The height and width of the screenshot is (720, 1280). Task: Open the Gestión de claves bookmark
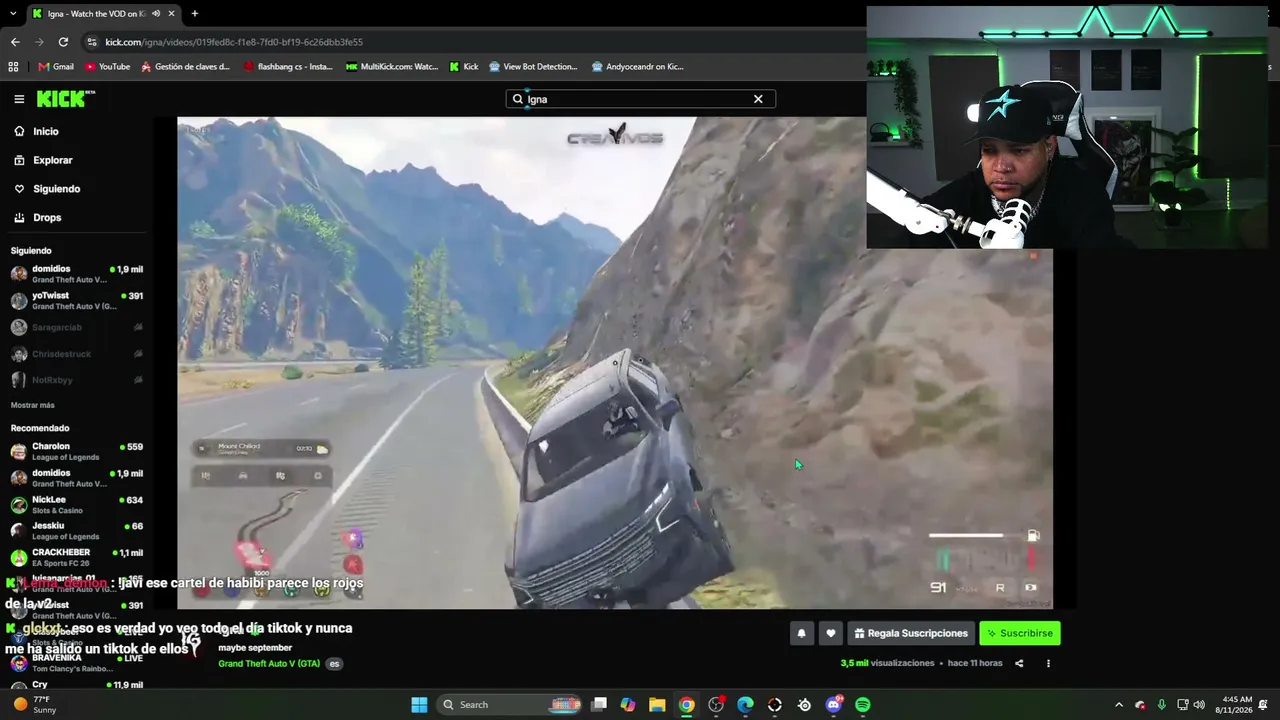coord(186,67)
